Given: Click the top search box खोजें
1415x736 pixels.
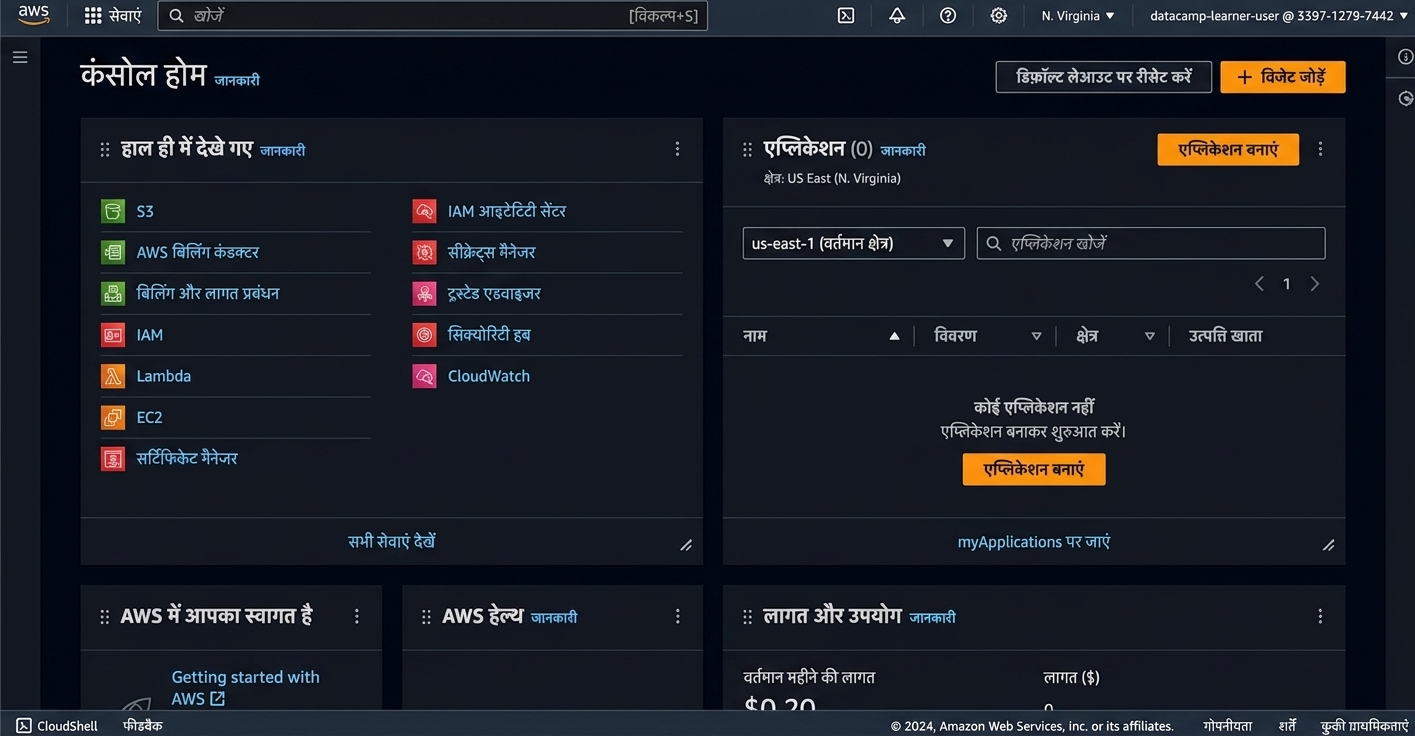Looking at the screenshot, I should [432, 16].
